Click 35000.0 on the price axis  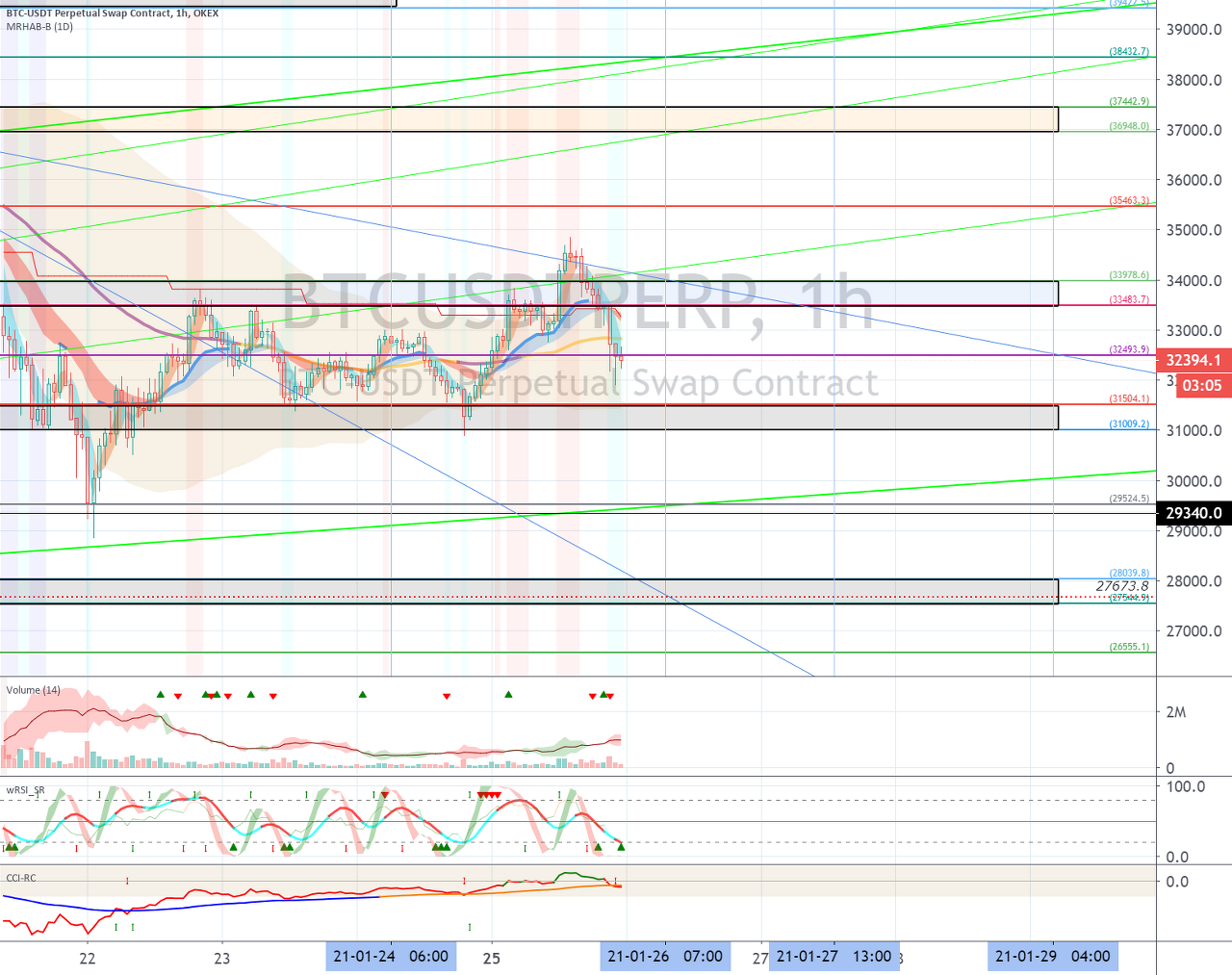coord(1193,230)
